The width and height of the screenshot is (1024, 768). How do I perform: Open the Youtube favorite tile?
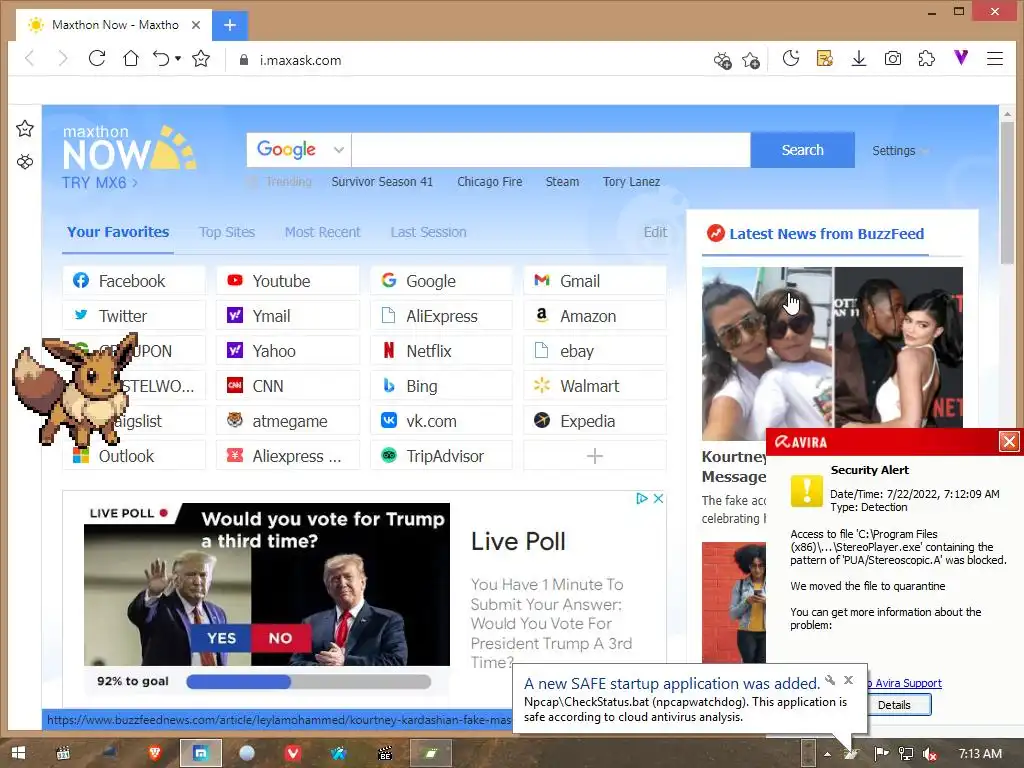point(287,281)
